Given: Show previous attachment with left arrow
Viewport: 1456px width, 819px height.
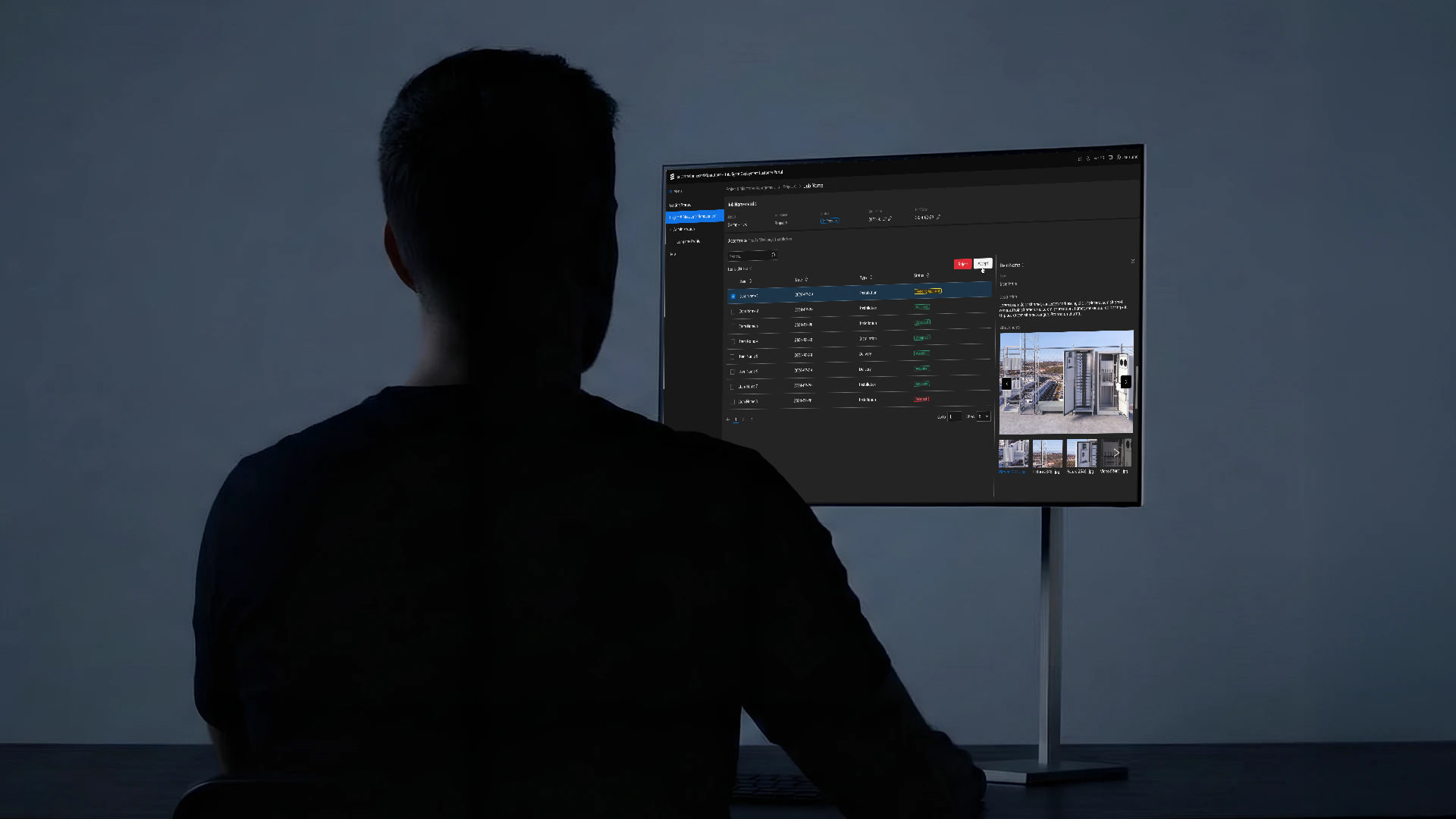Looking at the screenshot, I should tap(1006, 383).
